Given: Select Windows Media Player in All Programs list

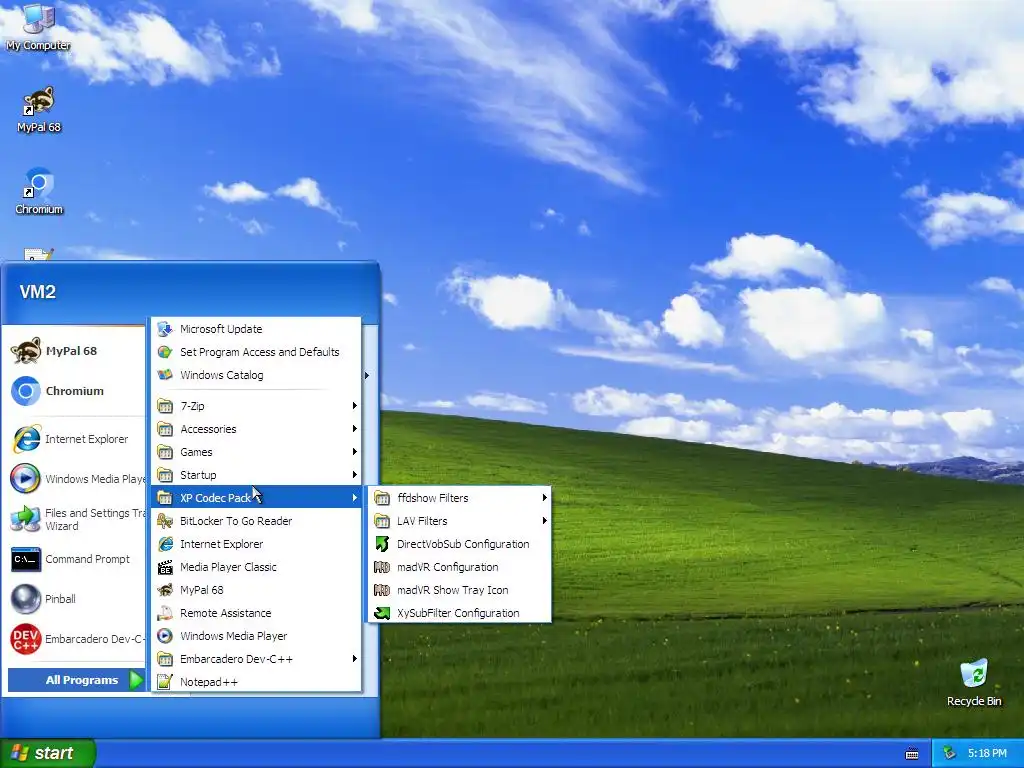Looking at the screenshot, I should 256,636.
